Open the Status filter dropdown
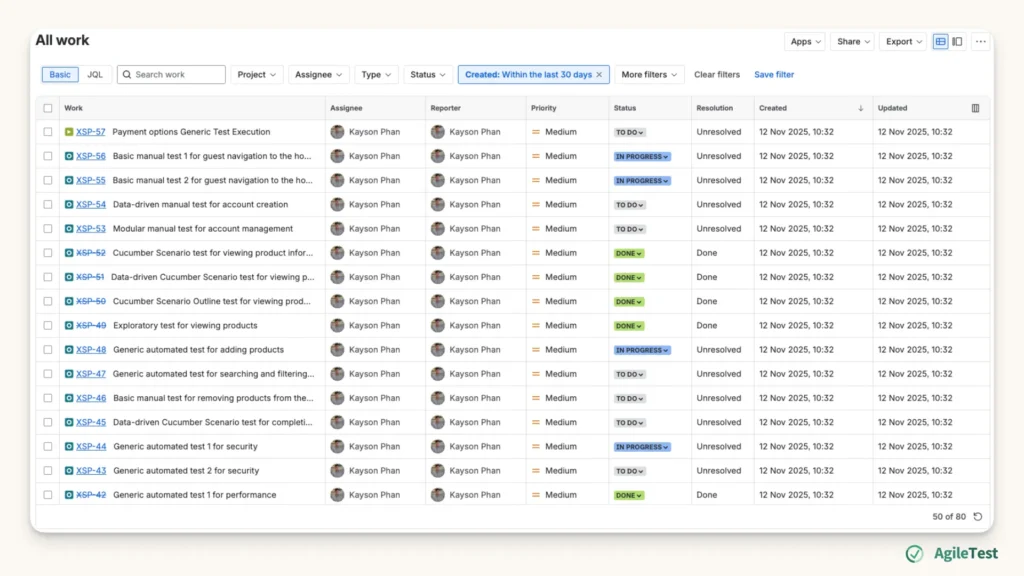 [428, 75]
